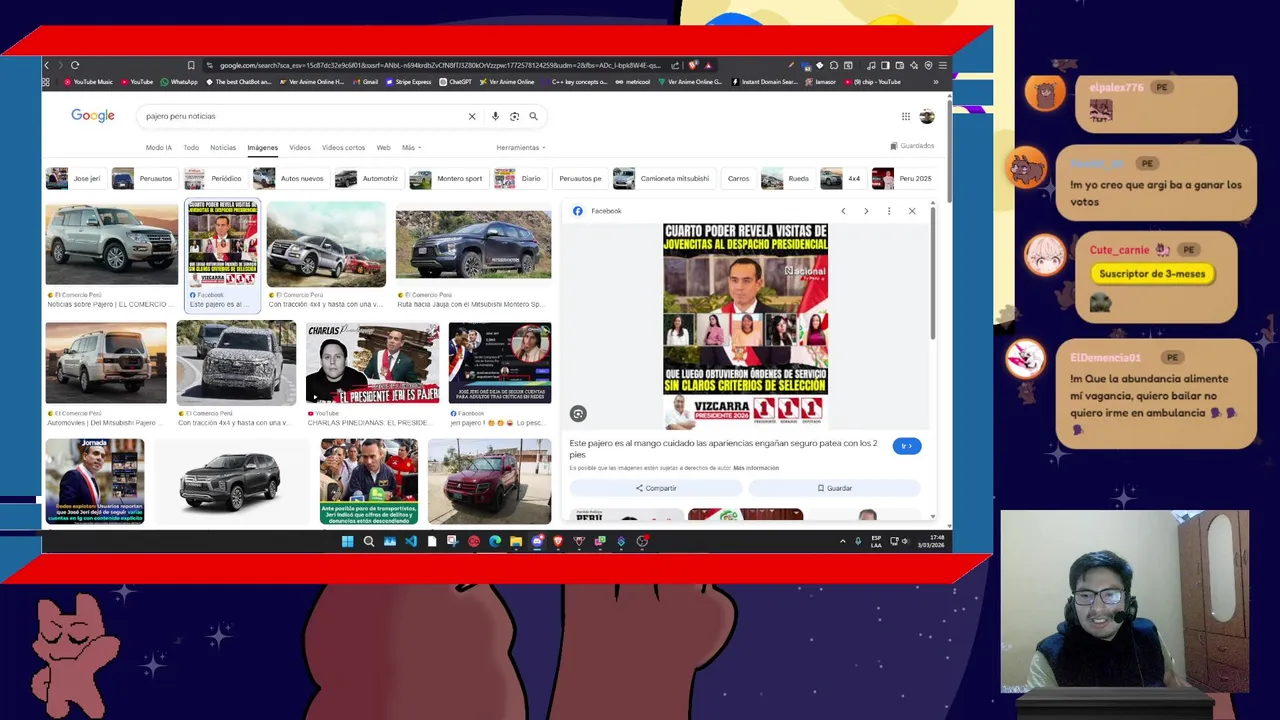Open the Gmail bookmark

365,82
